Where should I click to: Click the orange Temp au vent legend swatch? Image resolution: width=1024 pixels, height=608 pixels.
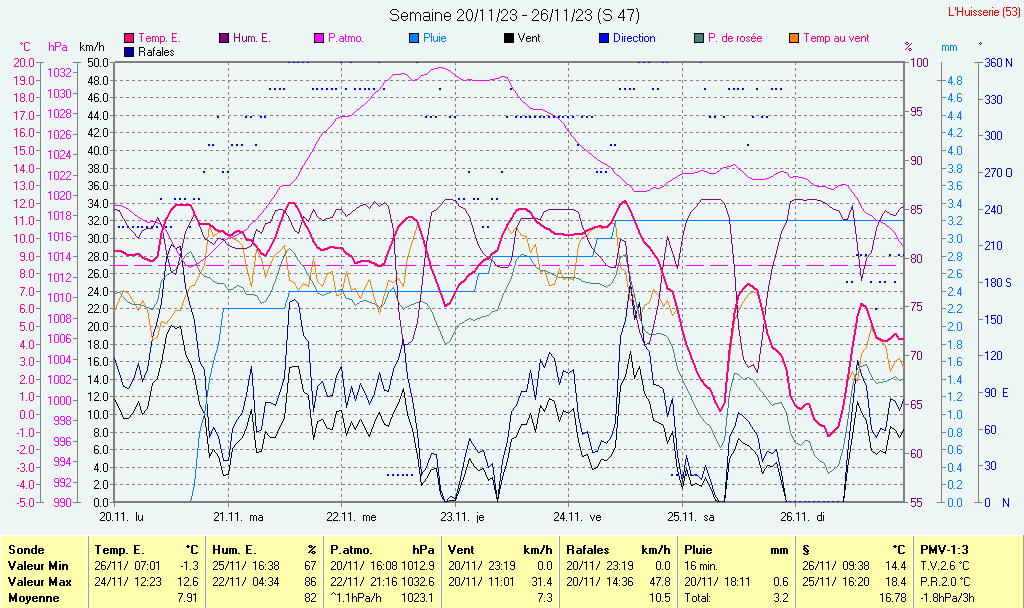click(x=794, y=39)
